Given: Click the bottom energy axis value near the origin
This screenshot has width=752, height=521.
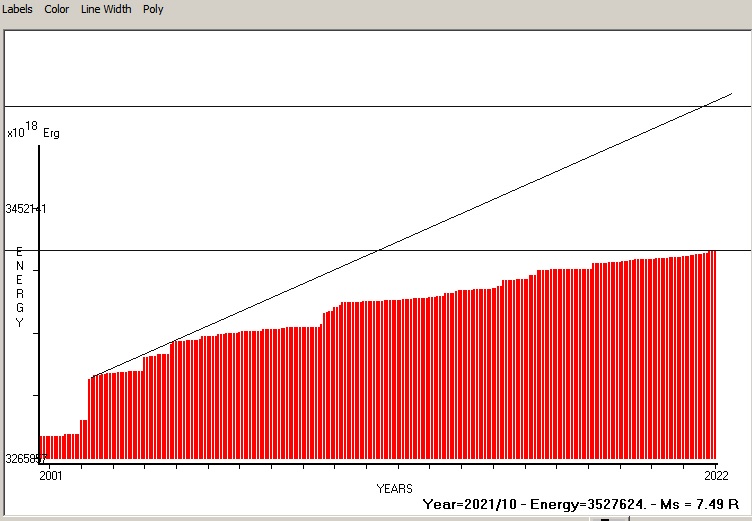Looking at the screenshot, I should 26,459.
